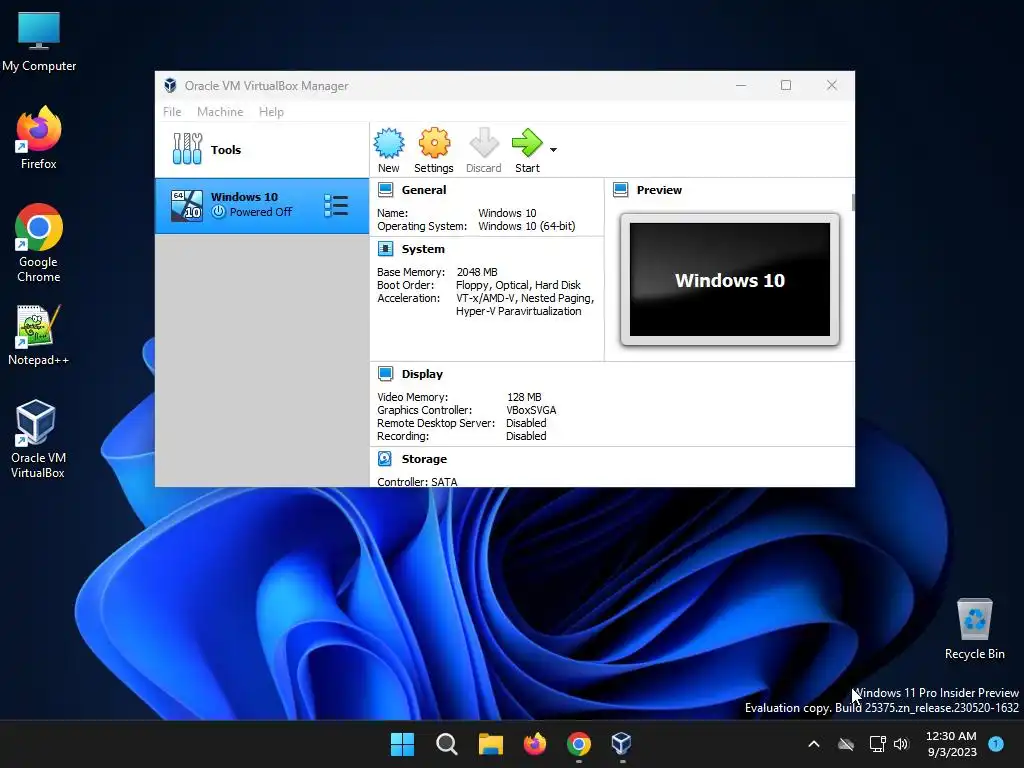
Task: Open Oracle VM VirtualBox desktop shortcut
Action: pos(37,440)
